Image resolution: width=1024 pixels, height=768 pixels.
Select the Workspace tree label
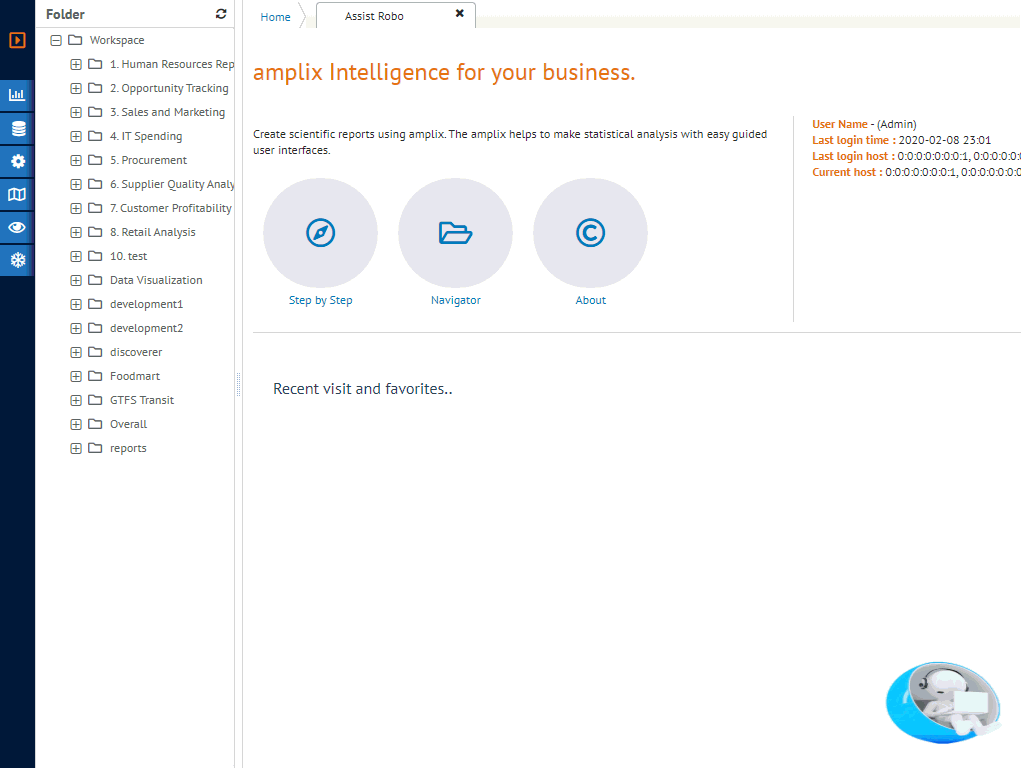click(117, 40)
